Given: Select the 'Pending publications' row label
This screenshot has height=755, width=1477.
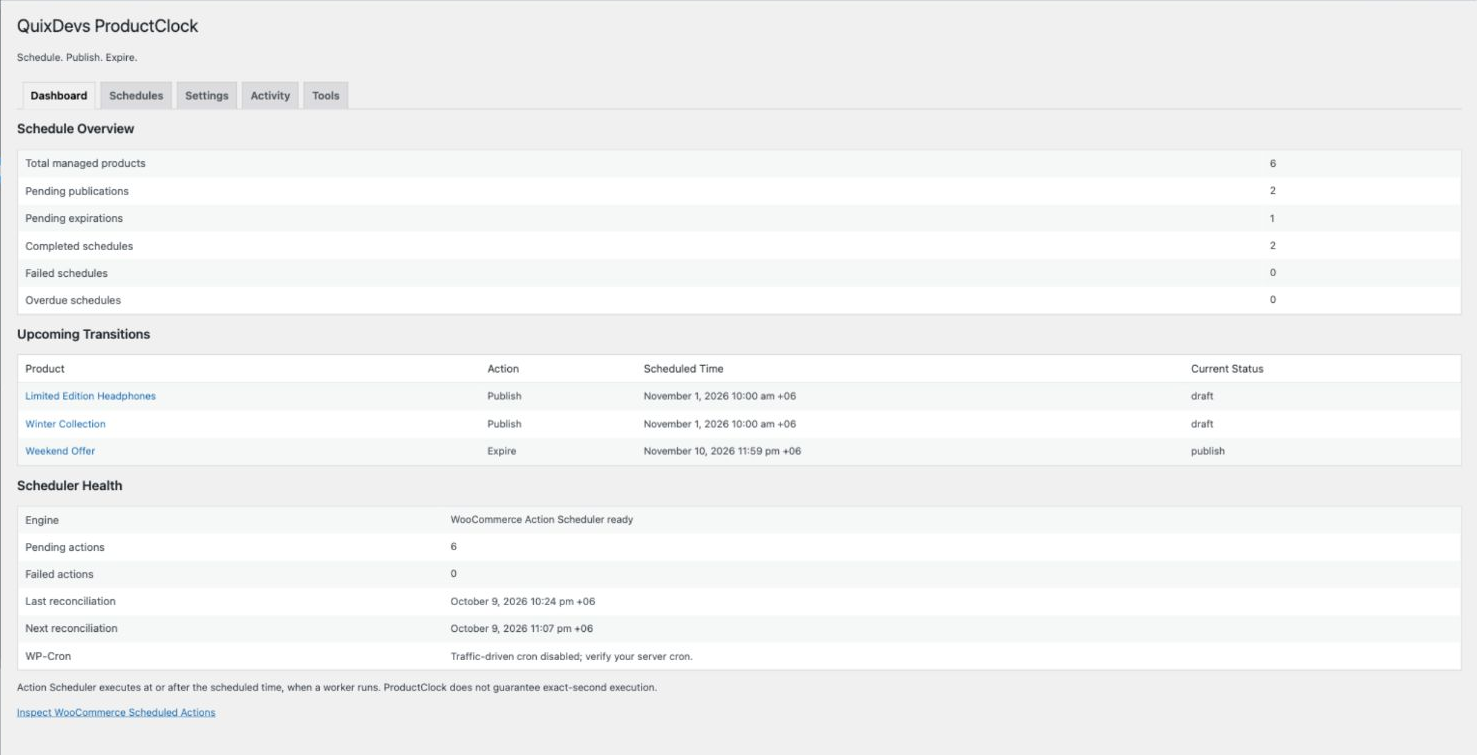Looking at the screenshot, I should [77, 191].
